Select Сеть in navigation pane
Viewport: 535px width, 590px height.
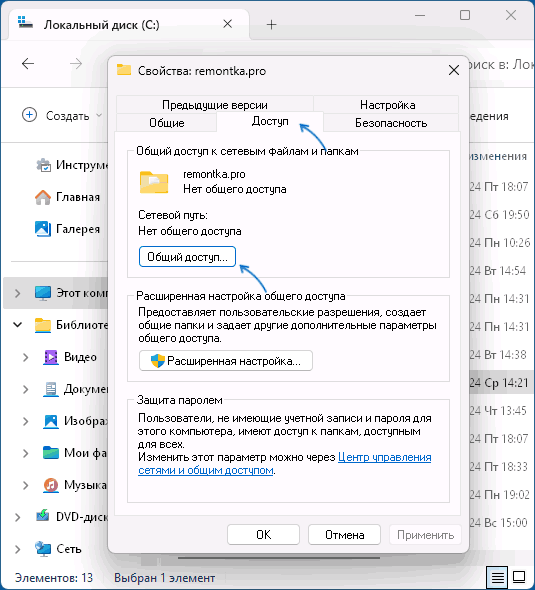68,549
